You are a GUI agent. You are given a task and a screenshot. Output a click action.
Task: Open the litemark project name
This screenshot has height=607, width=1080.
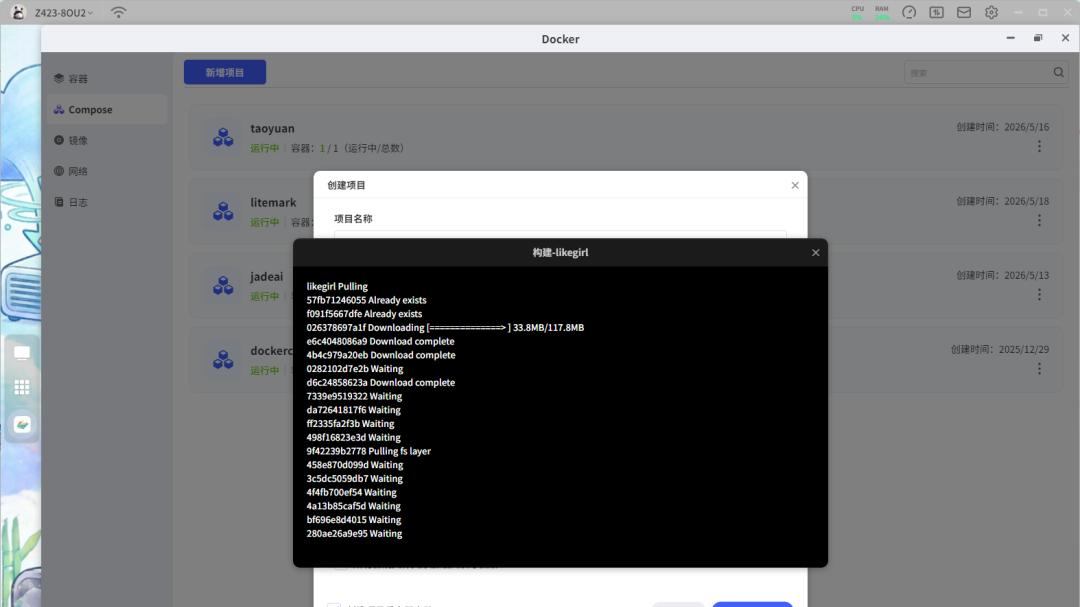coord(273,203)
